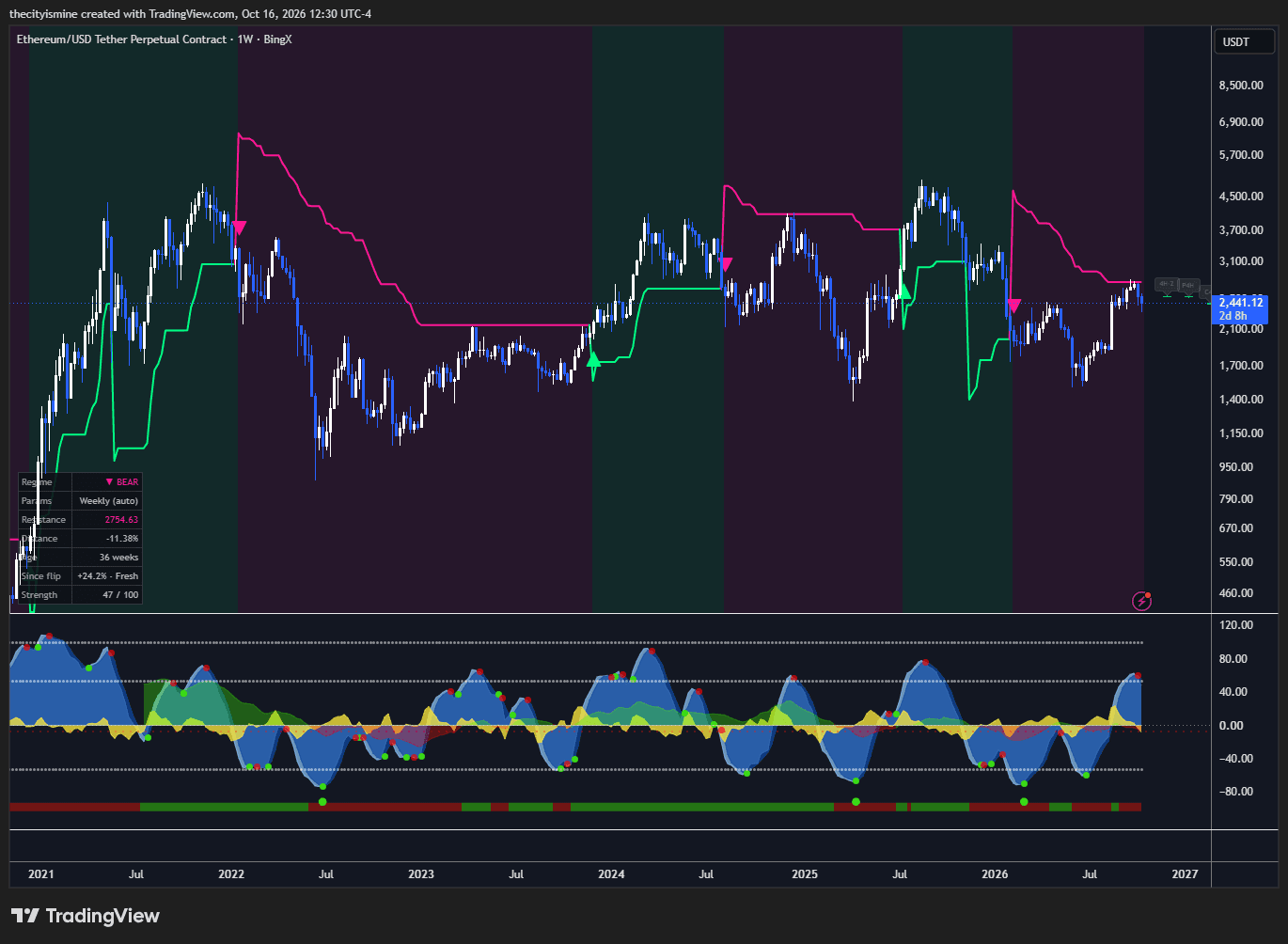Click the pink bearish arrow near July 2024
The width and height of the screenshot is (1288, 944).
(726, 265)
